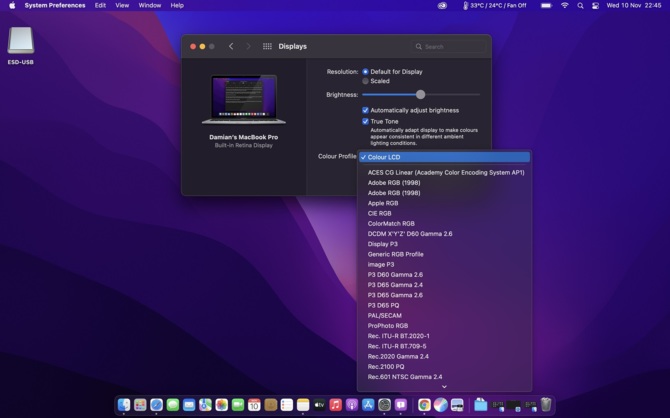Open Launchpad from the Dock

coord(140,404)
